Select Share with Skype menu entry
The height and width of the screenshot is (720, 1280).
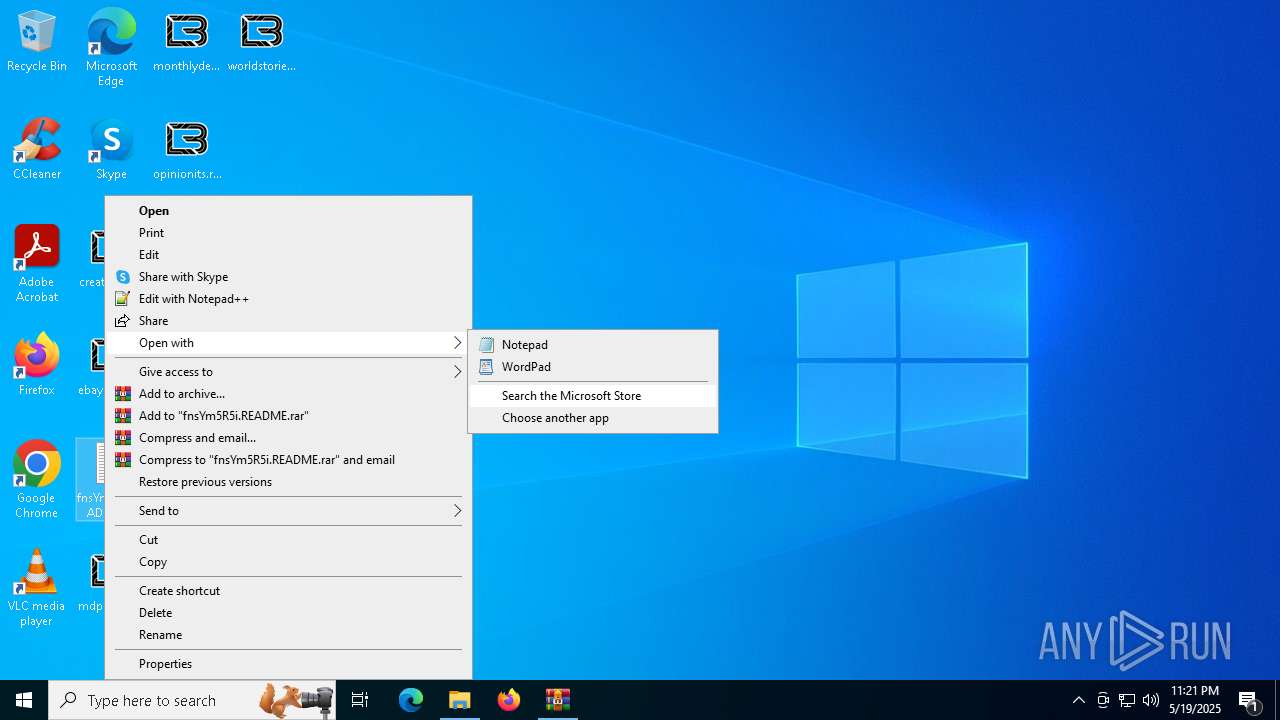point(288,277)
